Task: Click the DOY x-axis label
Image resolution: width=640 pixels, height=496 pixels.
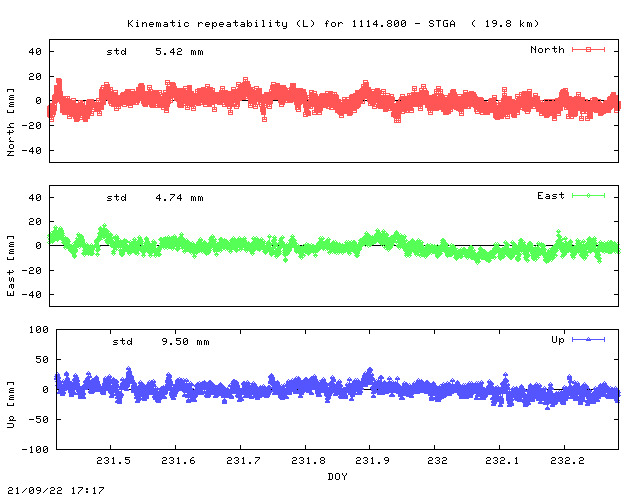Action: tap(337, 477)
